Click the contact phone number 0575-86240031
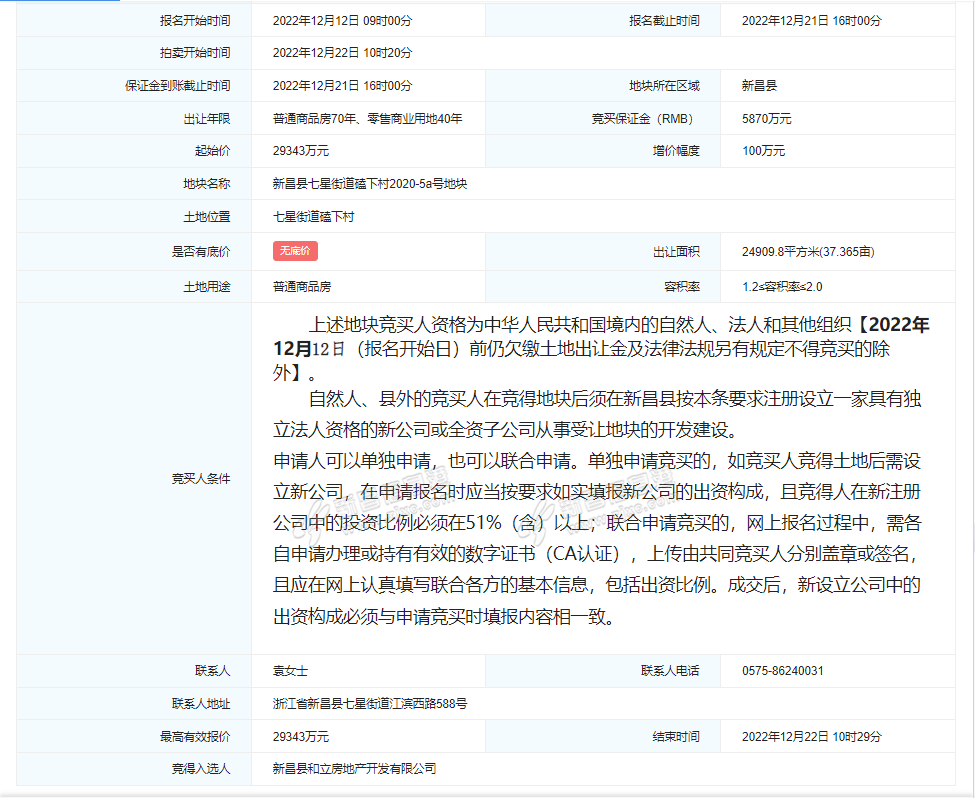The width and height of the screenshot is (975, 798). coord(783,671)
